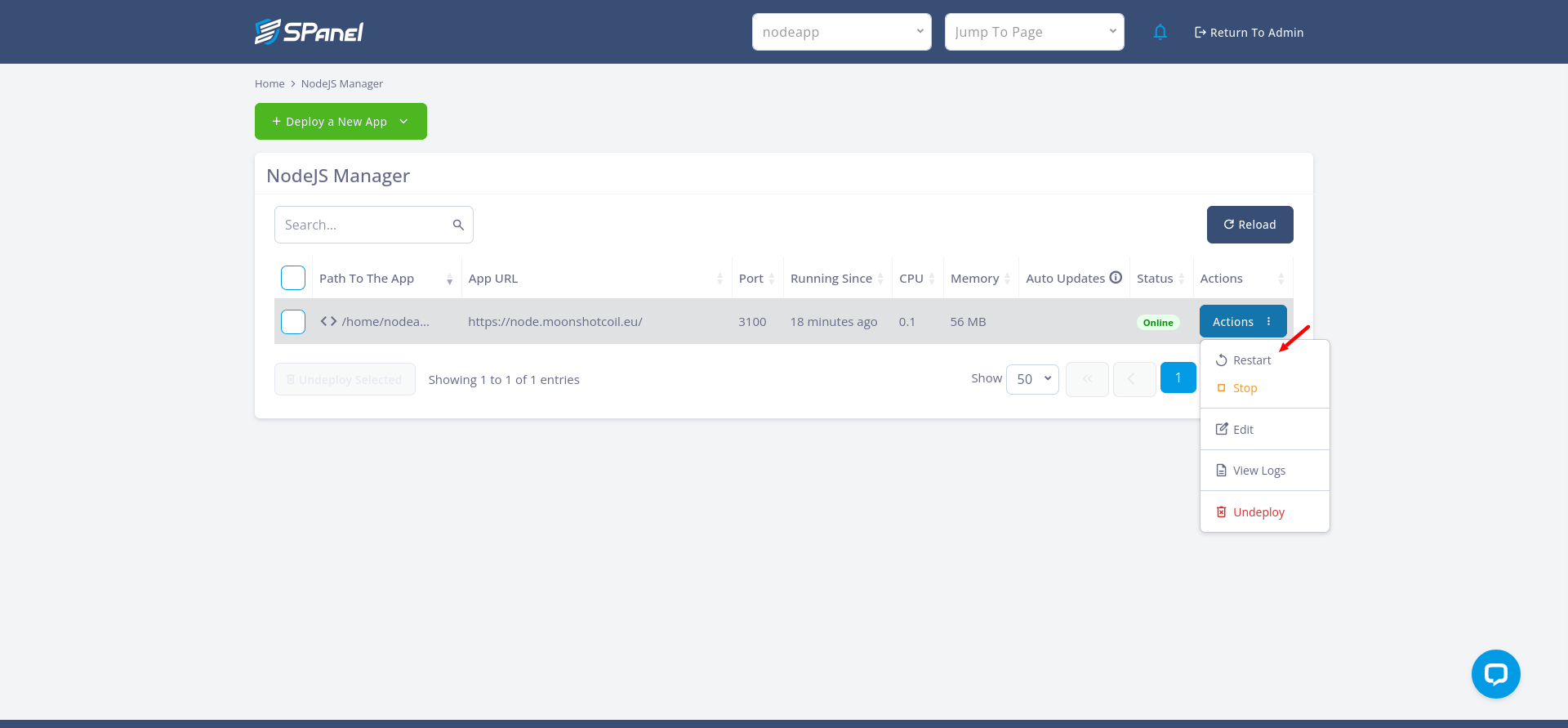The width and height of the screenshot is (1568, 728).
Task: Open the notifications bell
Action: 1160,32
